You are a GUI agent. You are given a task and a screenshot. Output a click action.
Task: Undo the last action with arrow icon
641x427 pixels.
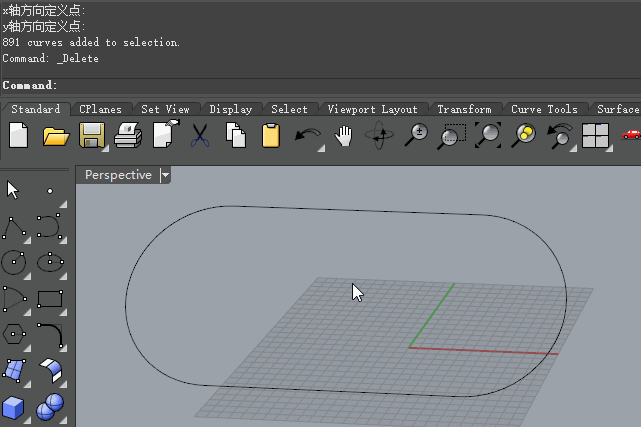(307, 136)
